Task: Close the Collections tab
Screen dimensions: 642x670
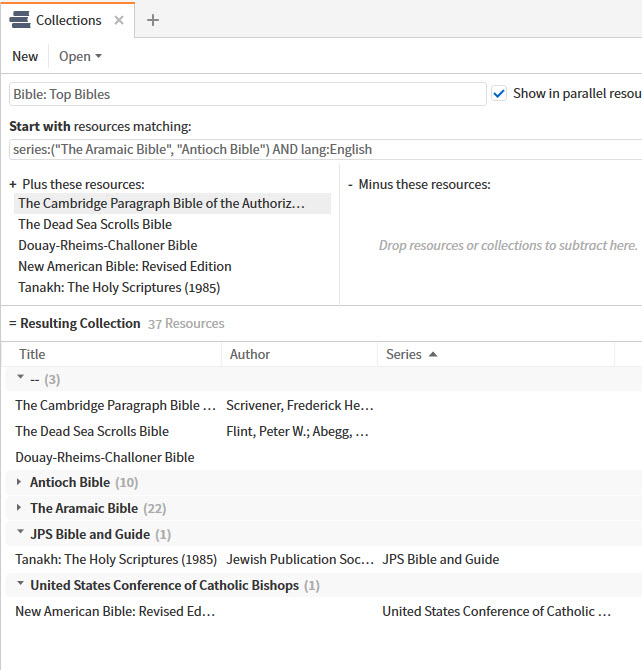Action: [119, 20]
